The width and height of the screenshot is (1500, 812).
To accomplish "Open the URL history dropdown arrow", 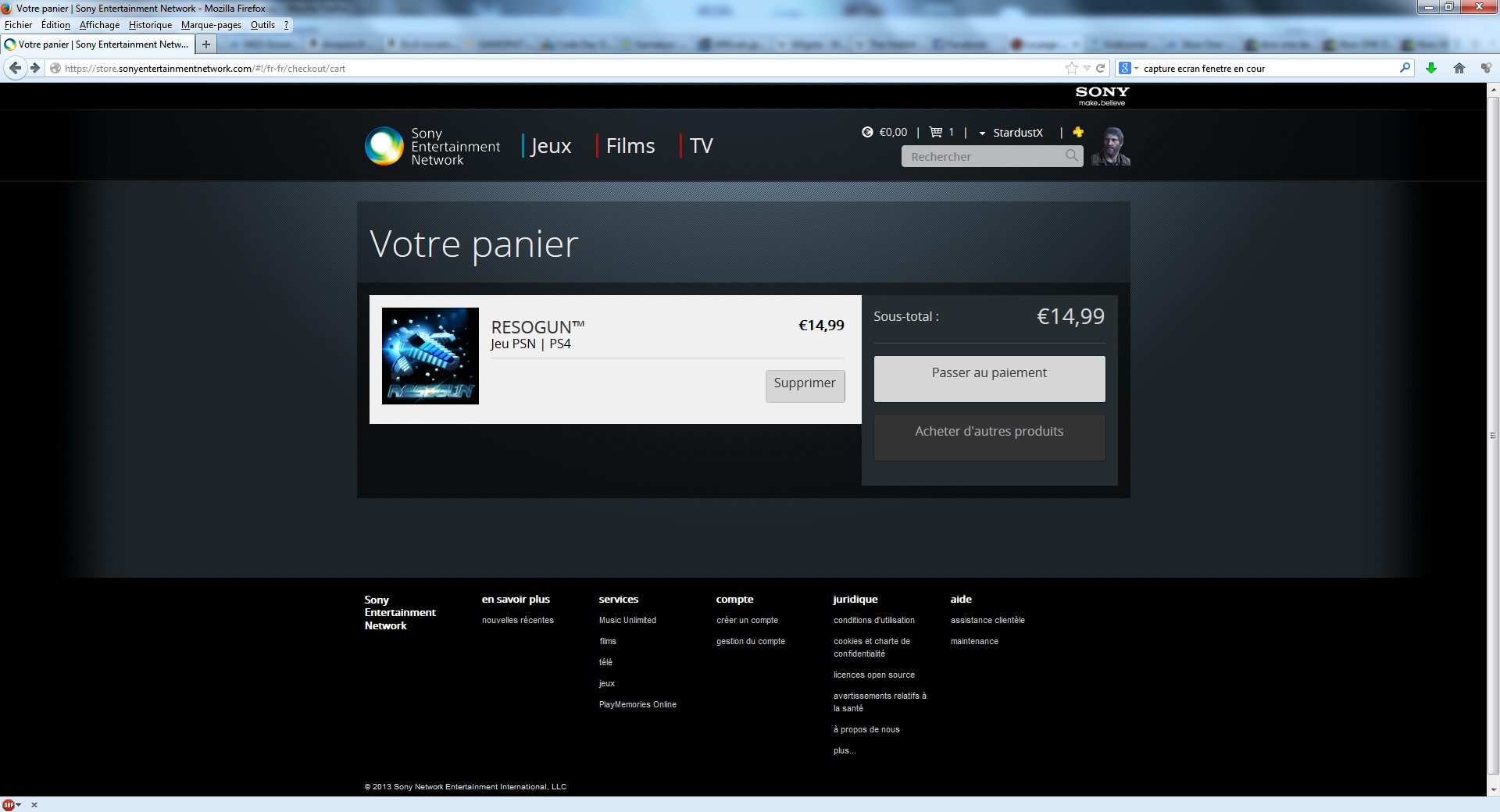I will coord(1087,69).
